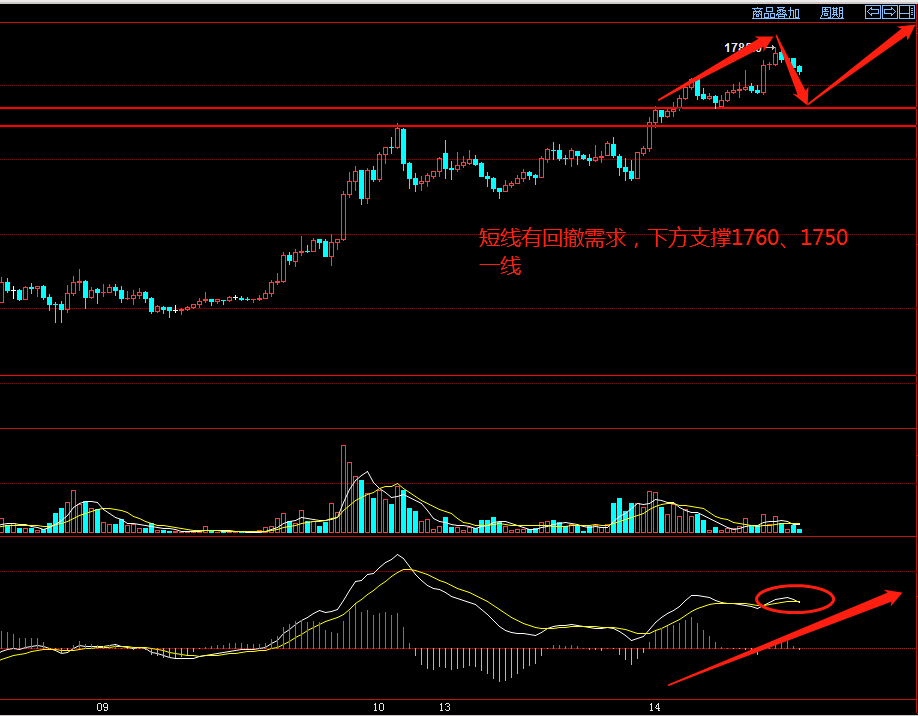Click the left arrow chart navigation icon
This screenshot has width=918, height=716.
coord(873,12)
